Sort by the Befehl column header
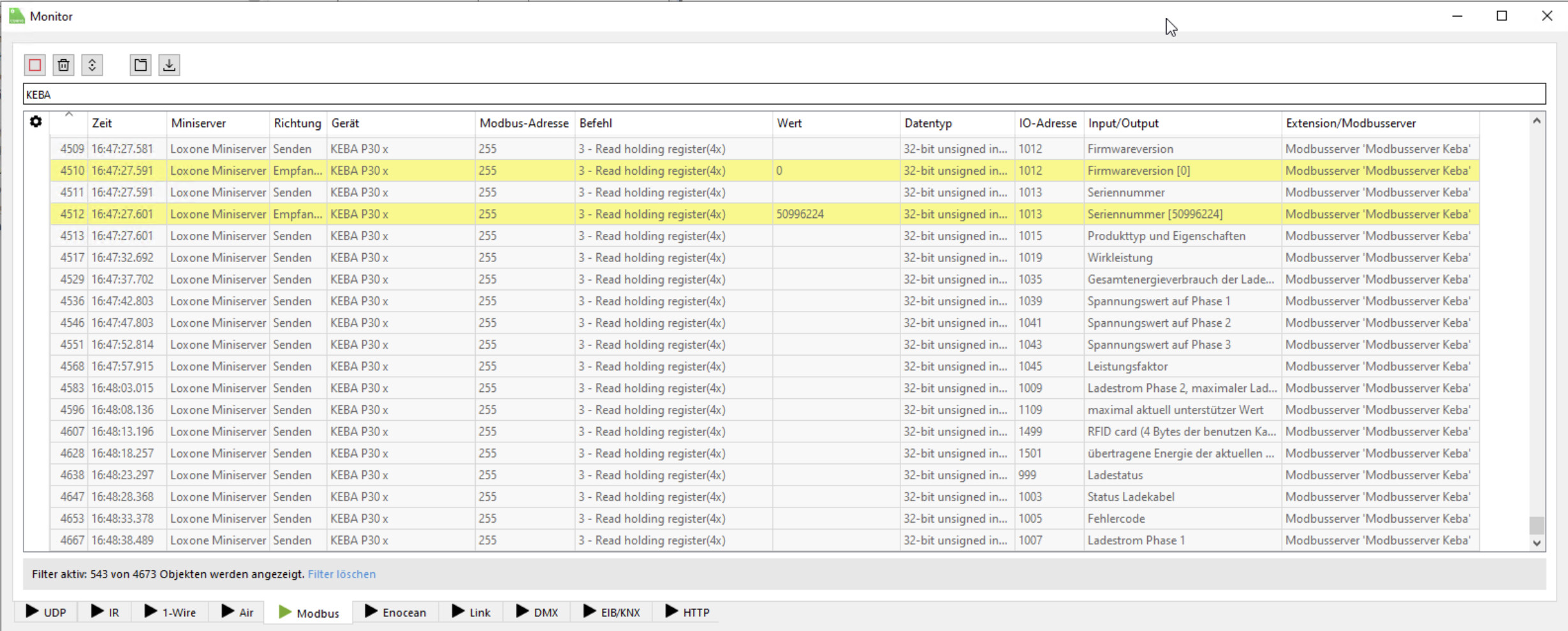The width and height of the screenshot is (1568, 631). (x=673, y=123)
